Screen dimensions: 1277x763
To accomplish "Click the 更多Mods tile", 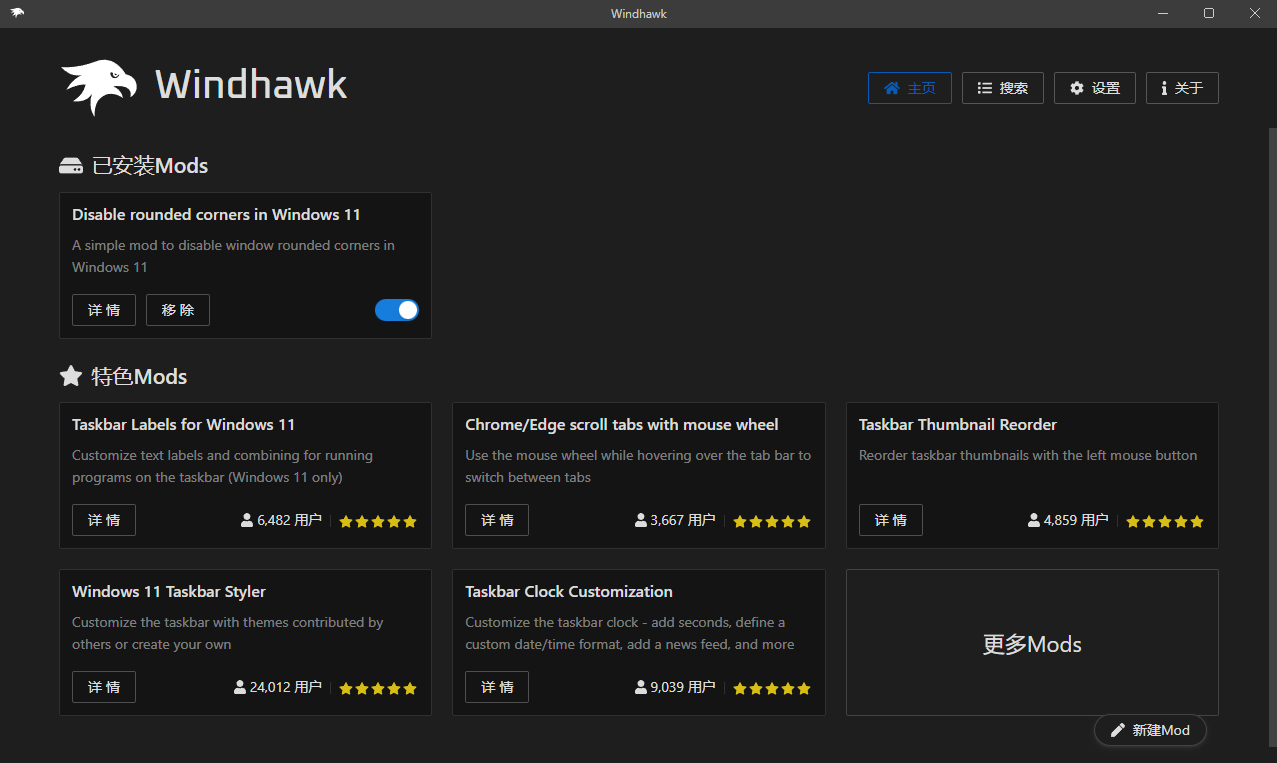I will (1032, 643).
